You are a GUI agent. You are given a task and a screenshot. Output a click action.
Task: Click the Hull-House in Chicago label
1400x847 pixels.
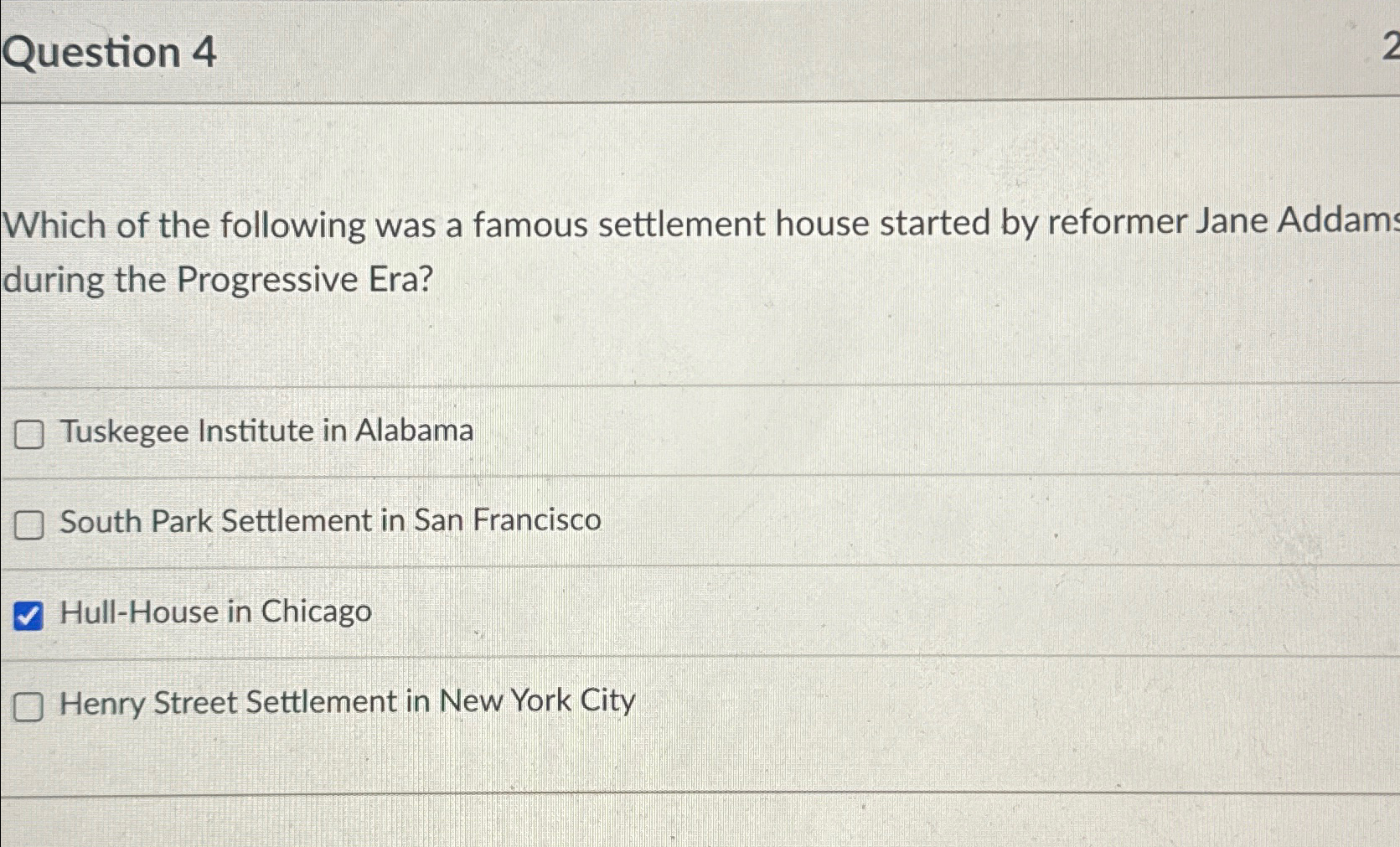215,612
